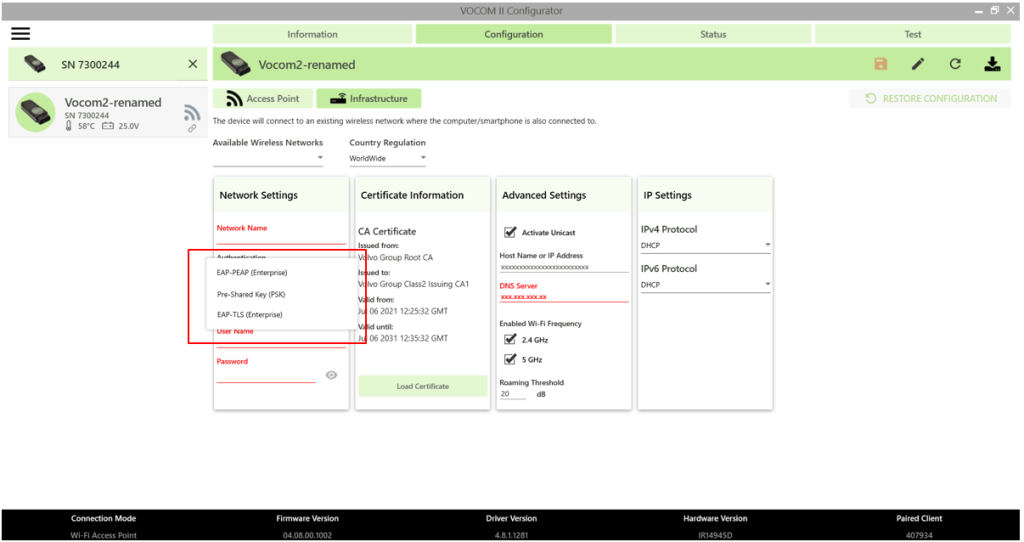Click the Volvo Group Class2 Issuing CA1 text

pyautogui.click(x=413, y=284)
